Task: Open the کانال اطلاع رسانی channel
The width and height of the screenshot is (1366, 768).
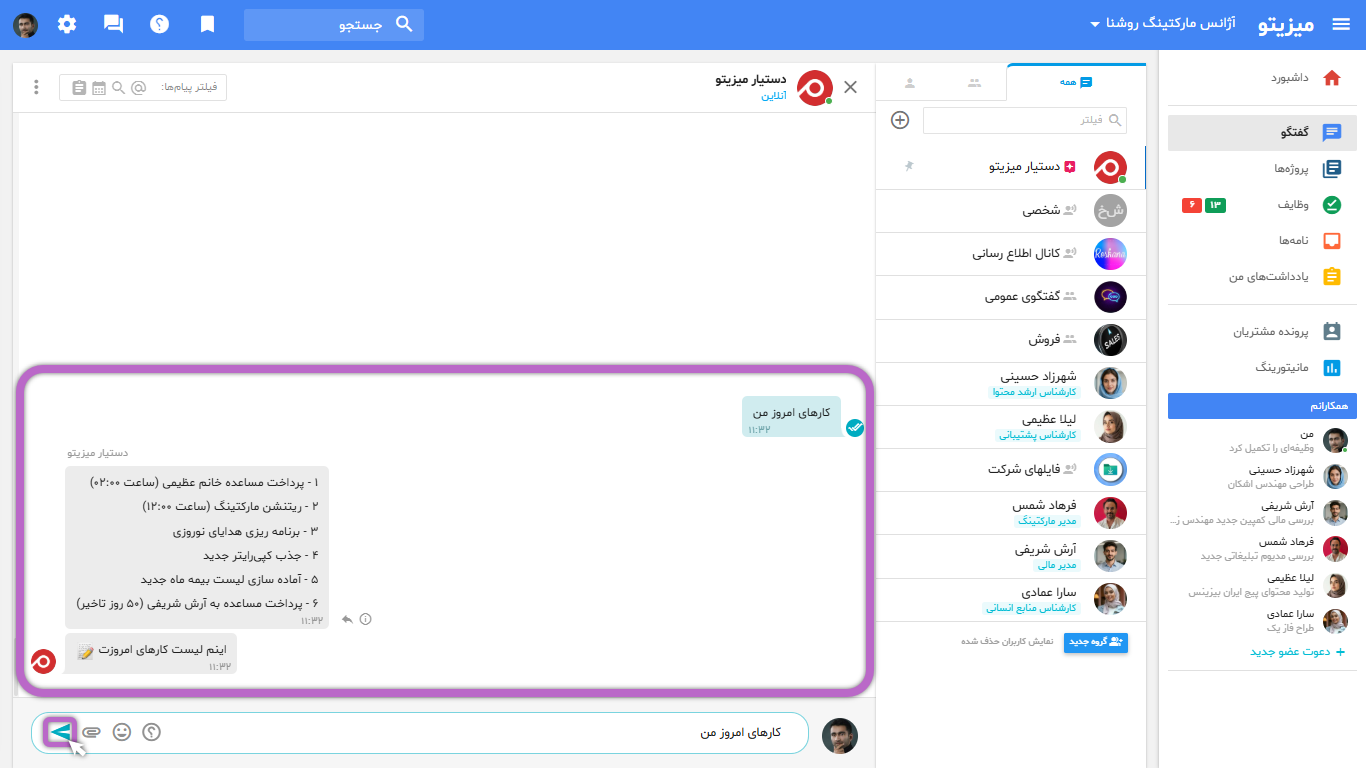Action: pos(1010,254)
